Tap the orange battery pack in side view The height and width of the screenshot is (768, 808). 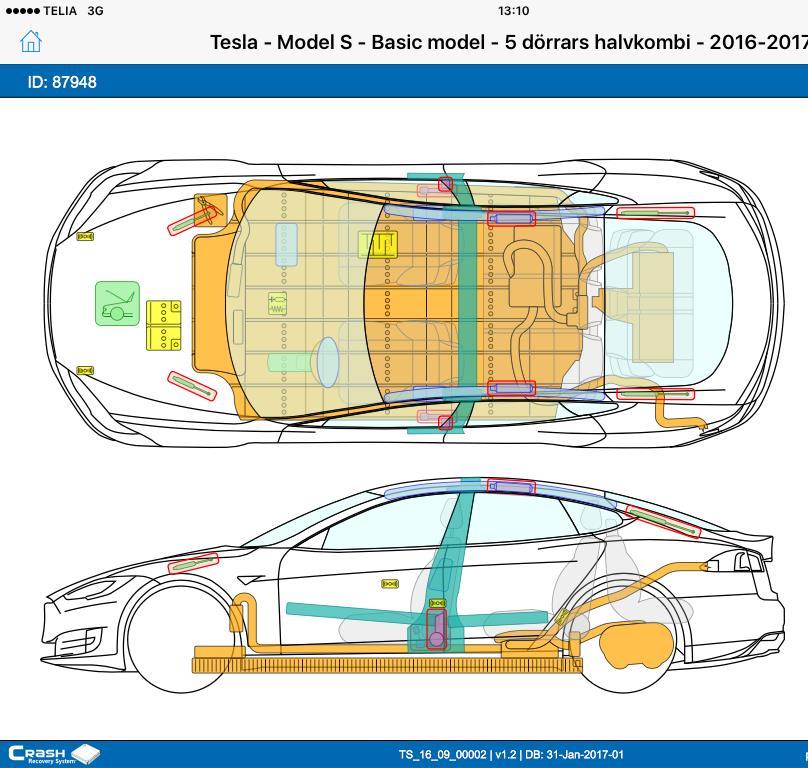(x=386, y=665)
